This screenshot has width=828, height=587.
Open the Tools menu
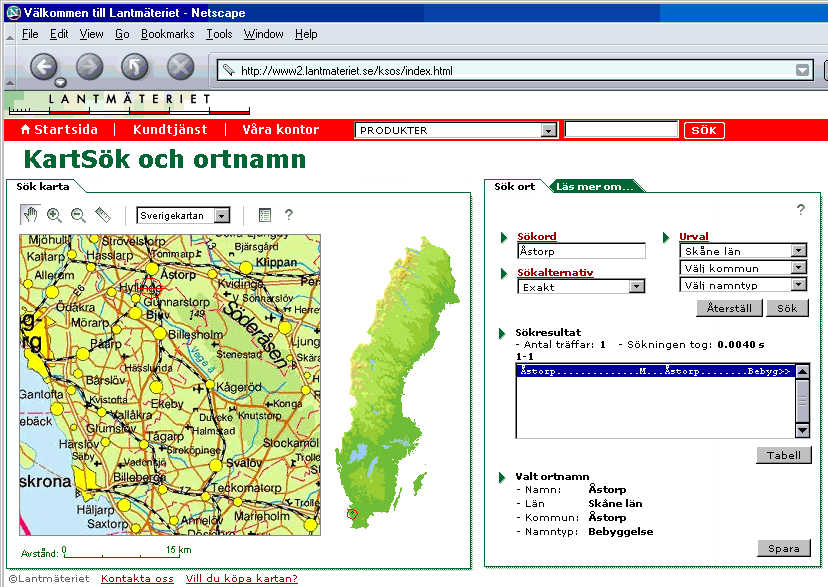pyautogui.click(x=219, y=34)
